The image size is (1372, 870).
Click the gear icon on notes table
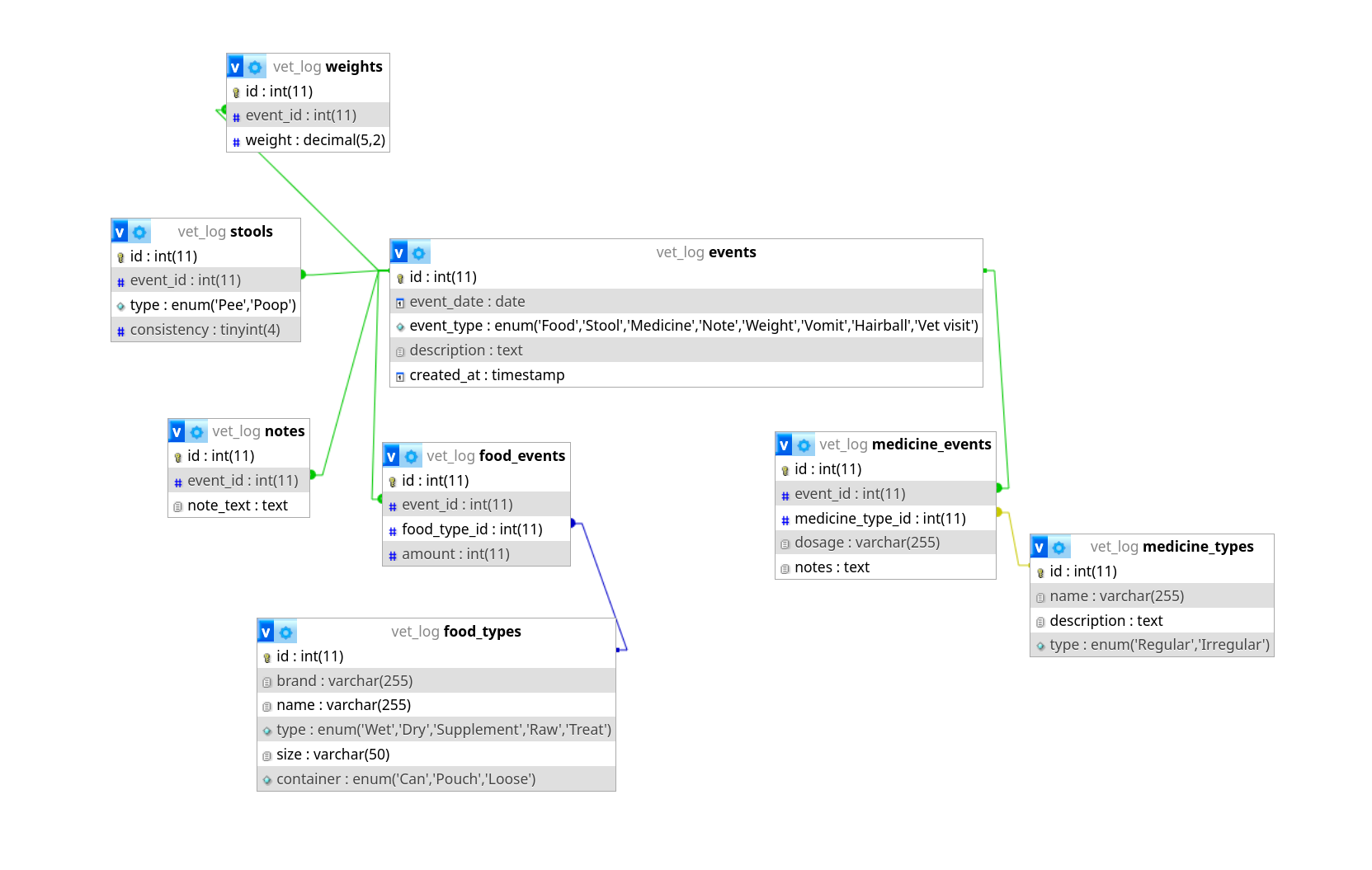coord(197,432)
